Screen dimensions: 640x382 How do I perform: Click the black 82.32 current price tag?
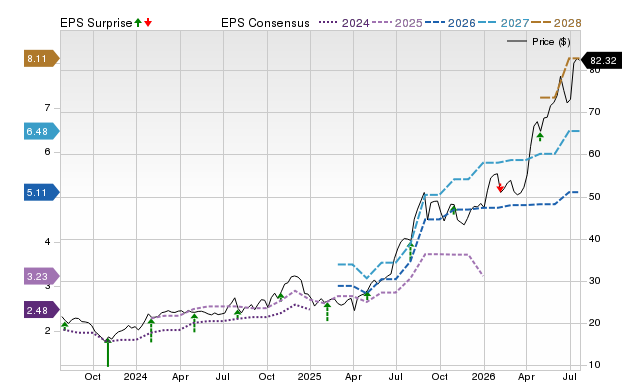(601, 60)
